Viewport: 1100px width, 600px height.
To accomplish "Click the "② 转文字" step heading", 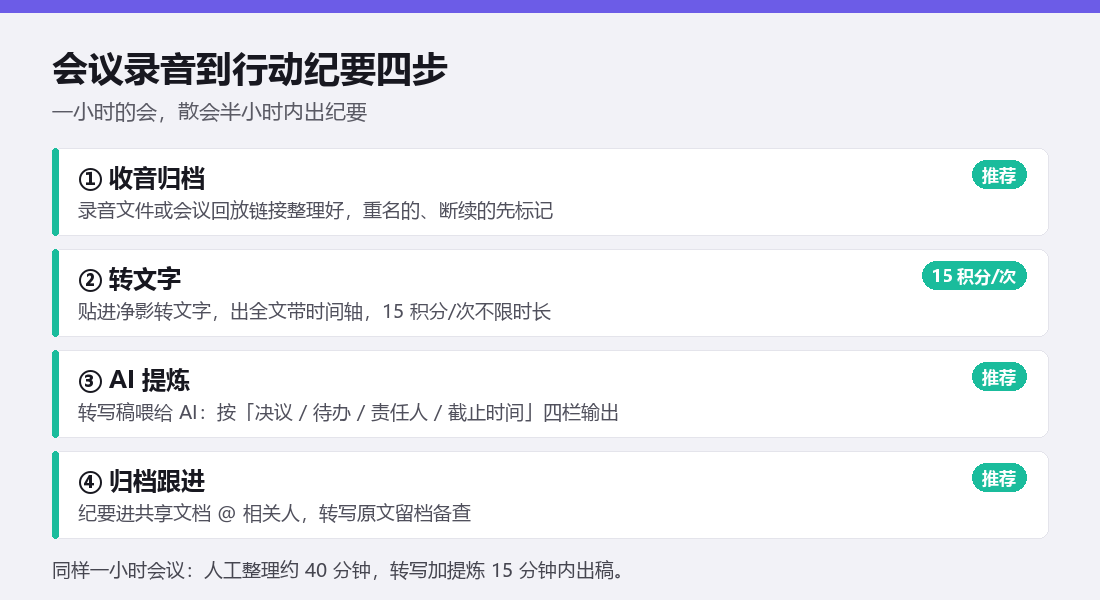I will click(x=129, y=279).
